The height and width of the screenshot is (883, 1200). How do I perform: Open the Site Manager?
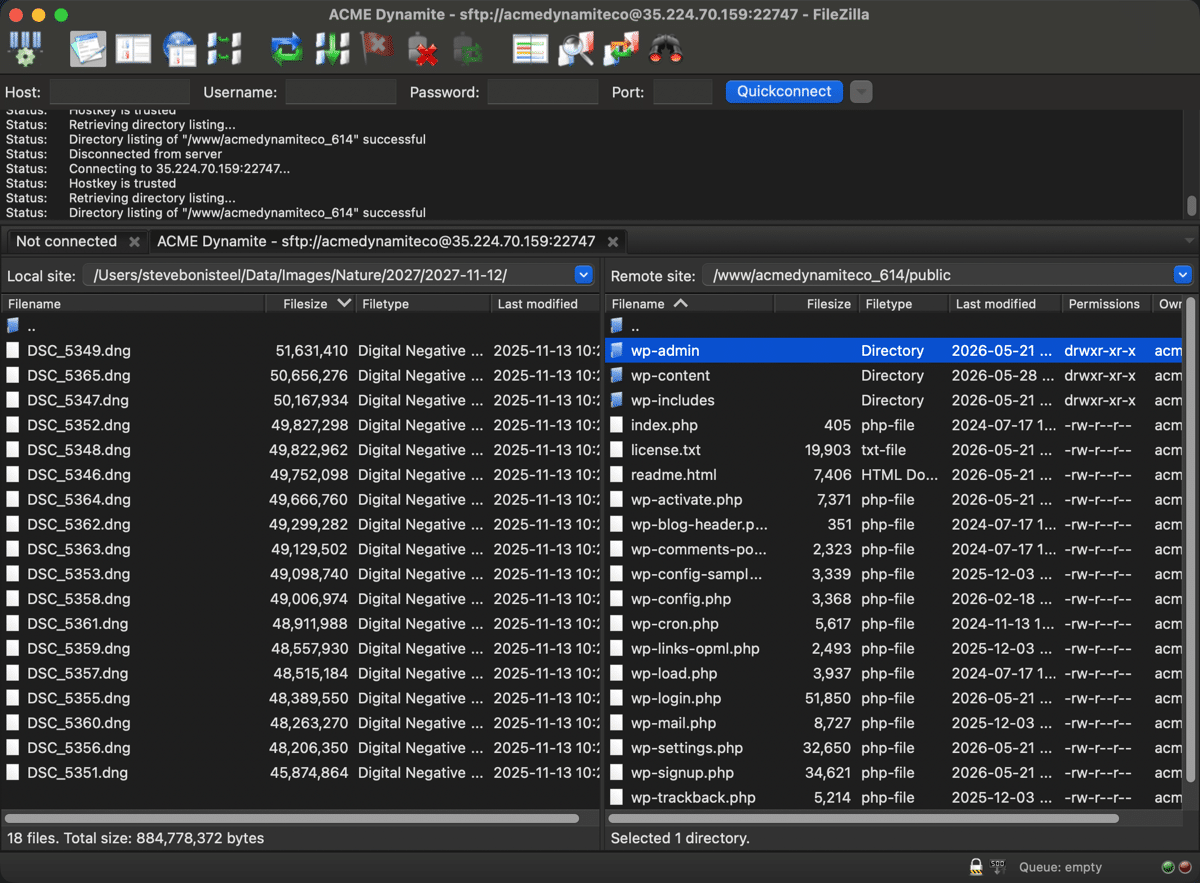[x=26, y=48]
